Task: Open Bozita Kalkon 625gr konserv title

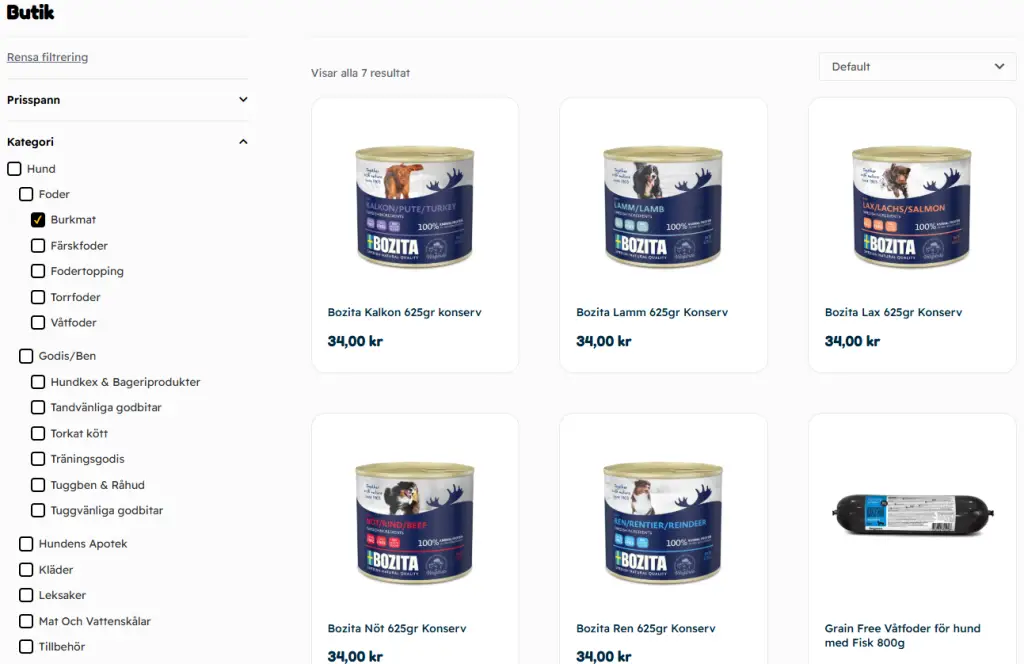Action: click(x=404, y=312)
